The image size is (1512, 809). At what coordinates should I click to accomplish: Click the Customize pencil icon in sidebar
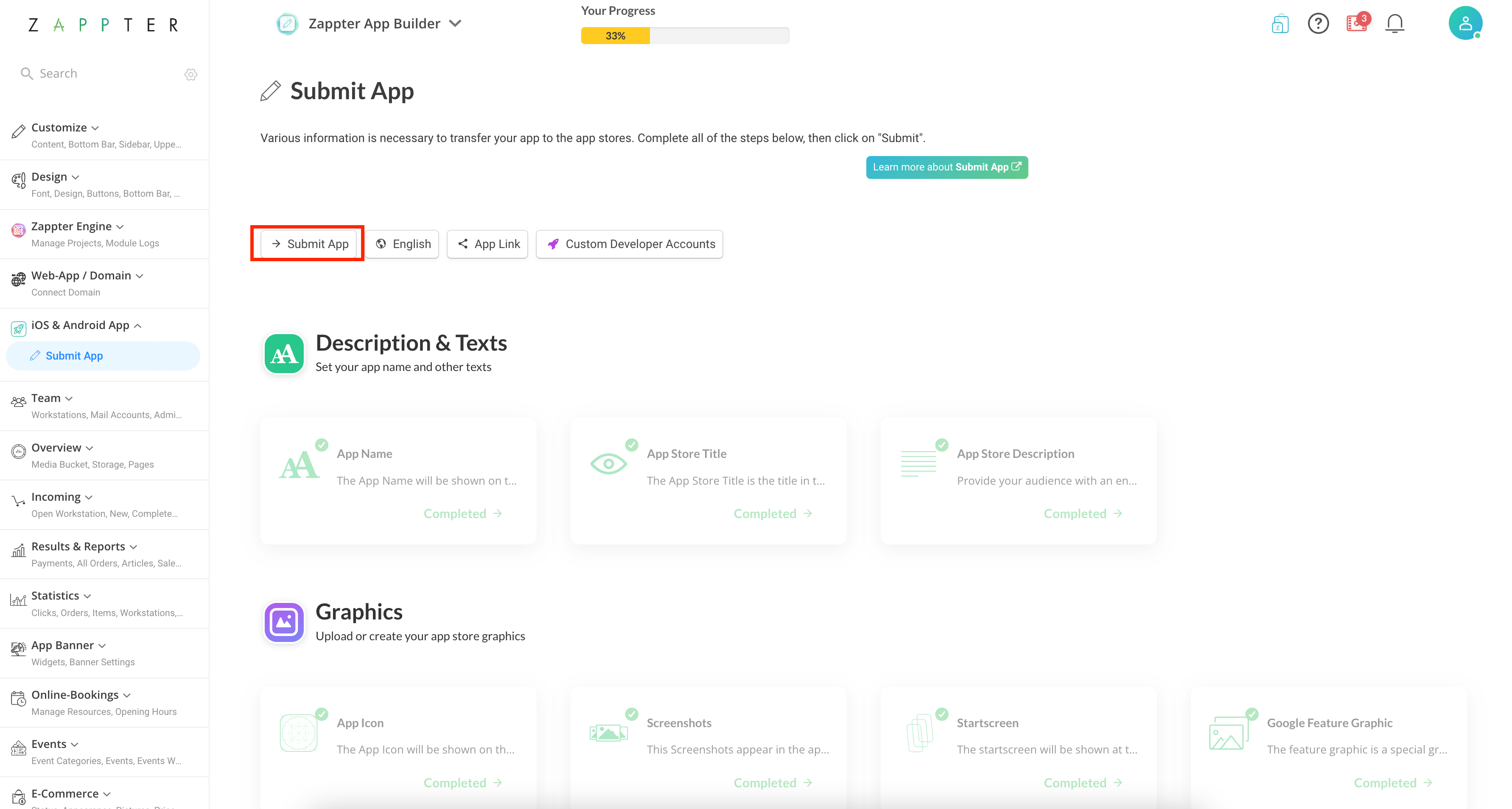(18, 131)
